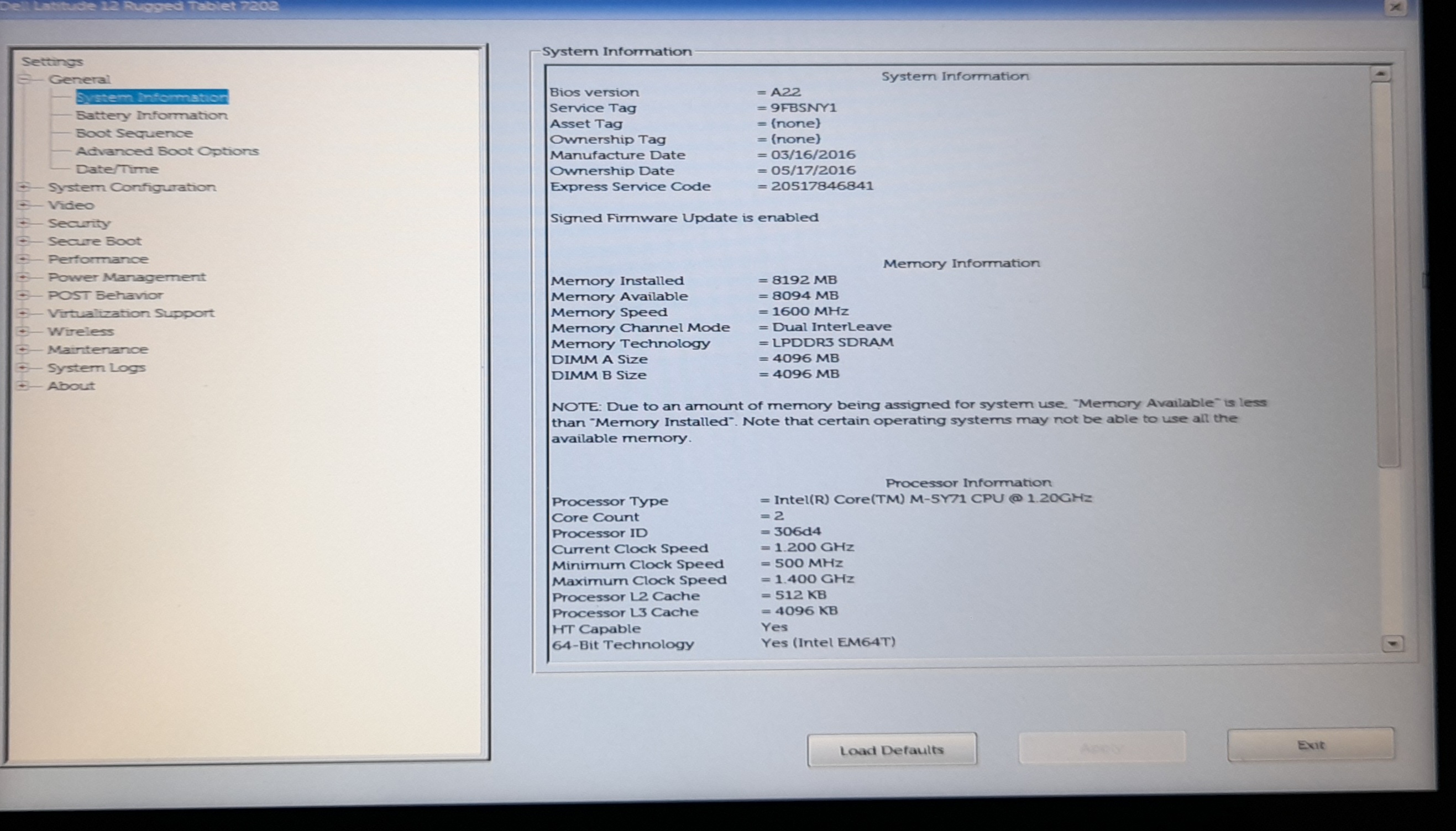Select the Date/Time entry

point(117,170)
